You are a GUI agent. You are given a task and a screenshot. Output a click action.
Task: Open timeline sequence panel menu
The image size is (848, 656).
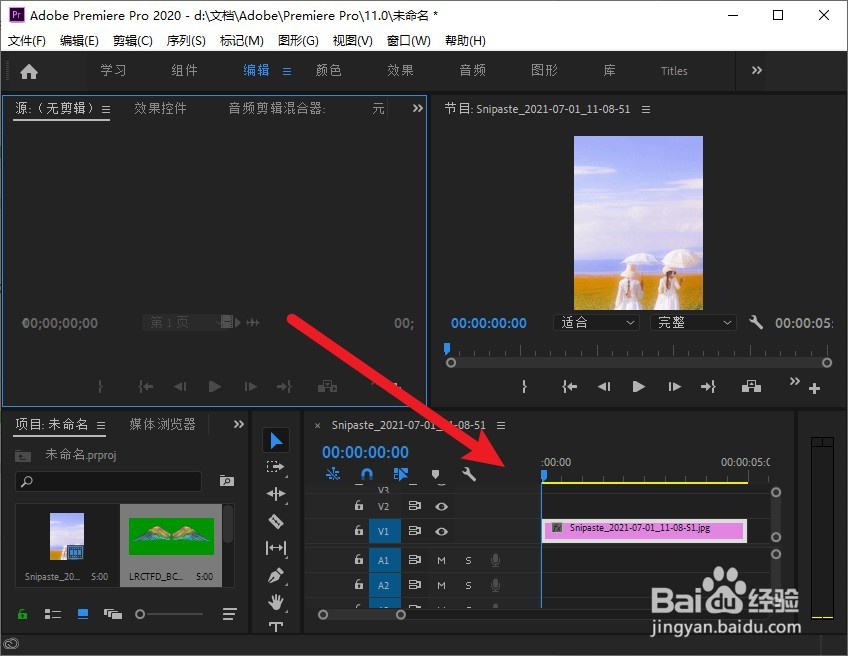tap(501, 426)
